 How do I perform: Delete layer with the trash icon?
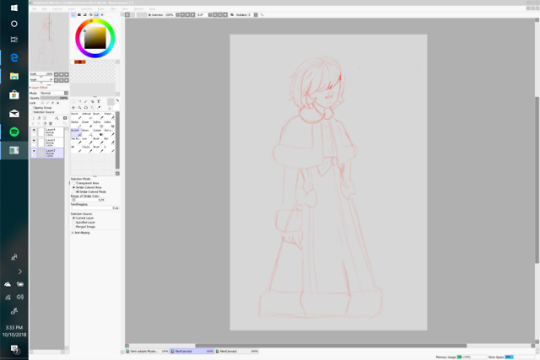click(x=51, y=123)
